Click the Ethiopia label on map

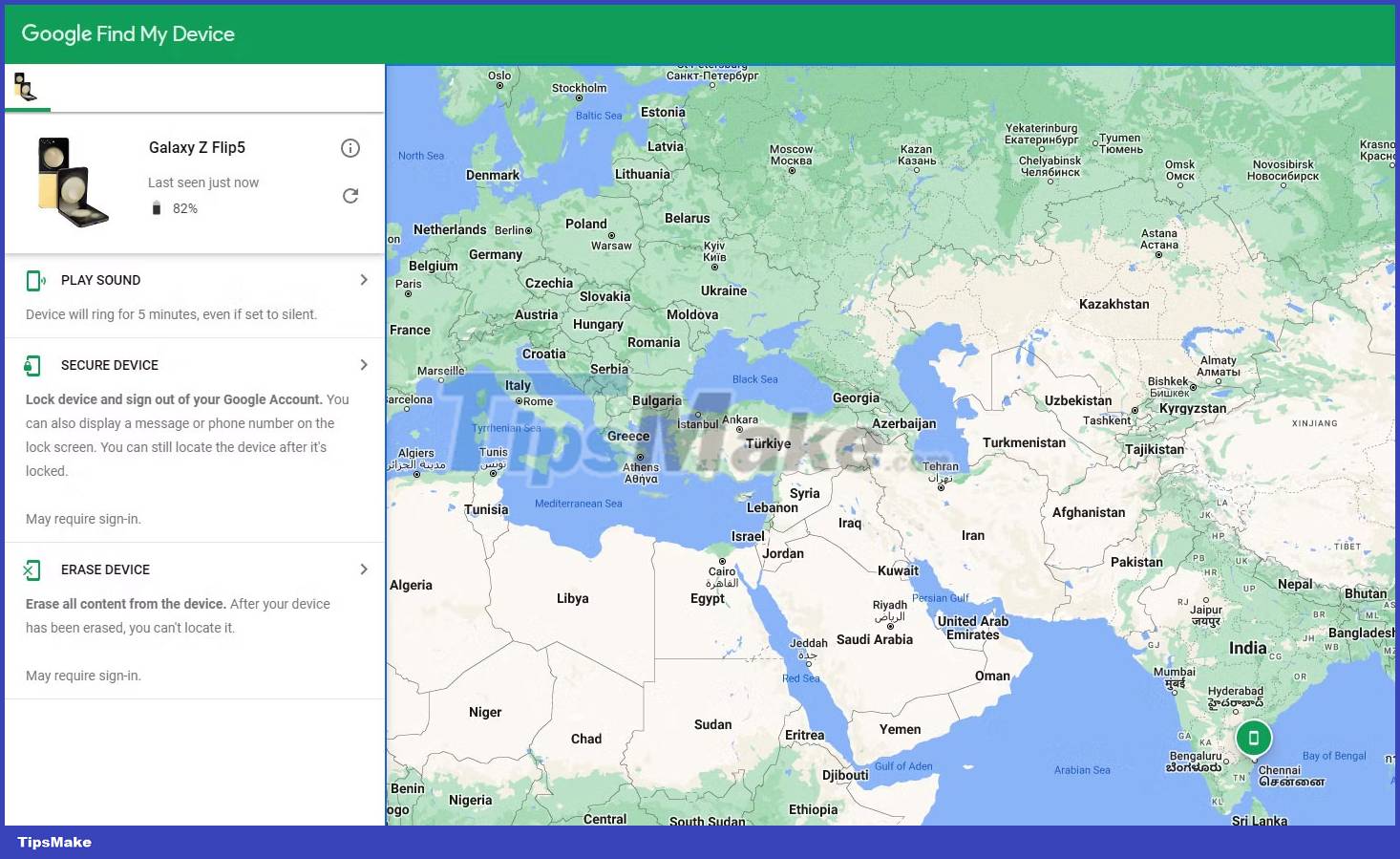[814, 809]
